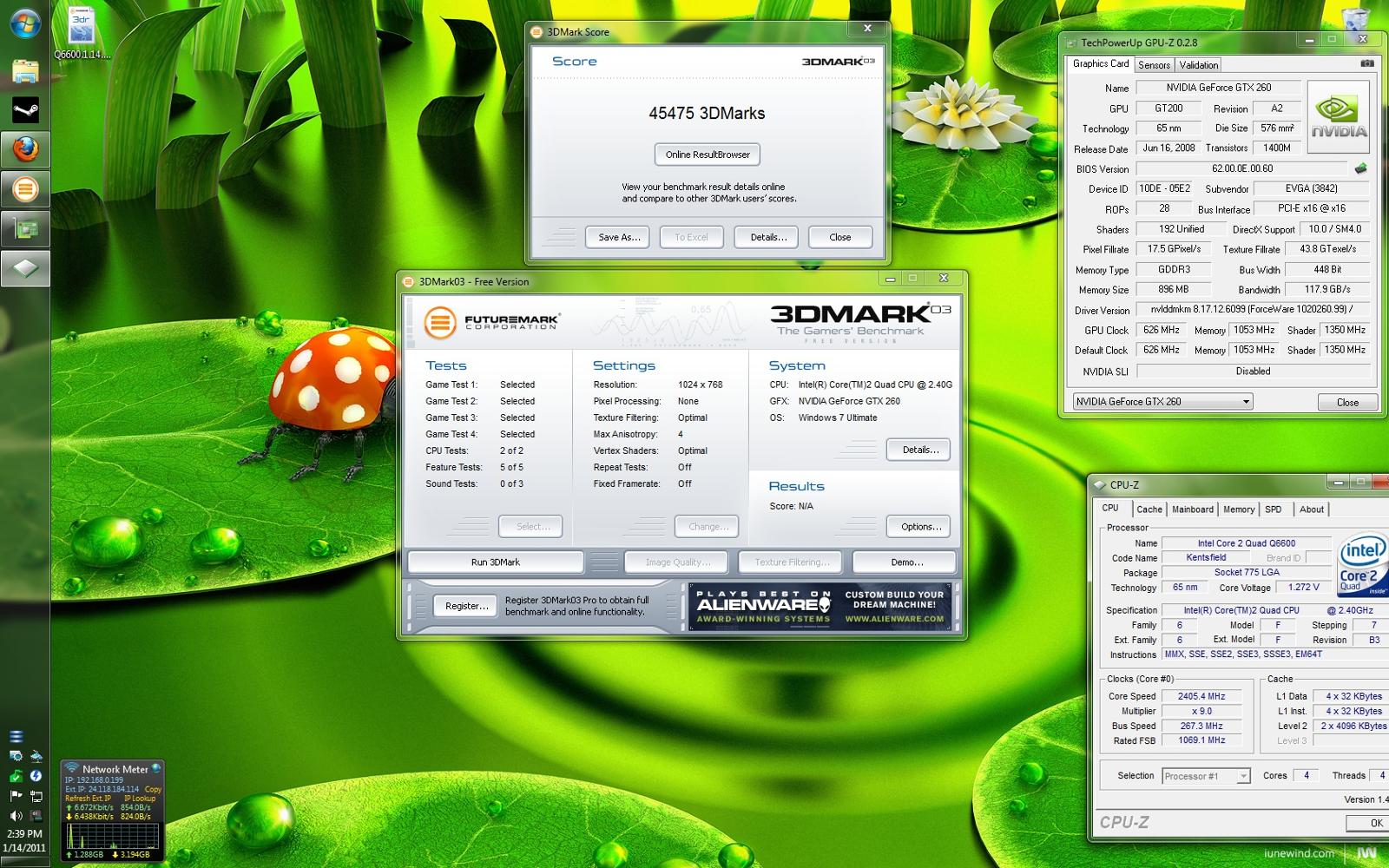The width and height of the screenshot is (1389, 868).
Task: Click System Details button in 3DMark03
Action: point(918,450)
